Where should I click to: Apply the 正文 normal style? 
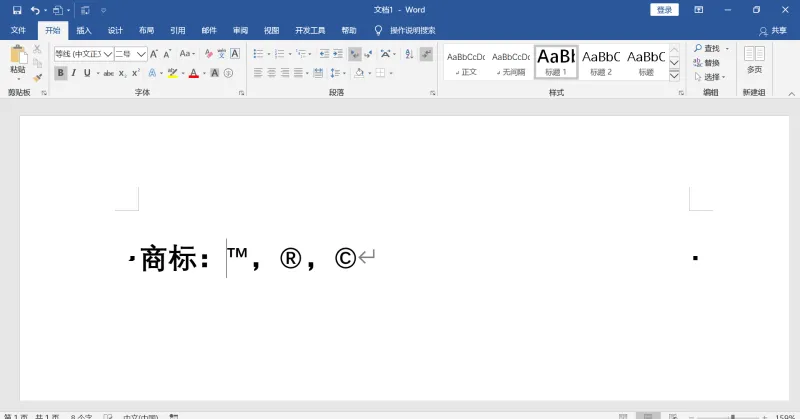tap(466, 62)
